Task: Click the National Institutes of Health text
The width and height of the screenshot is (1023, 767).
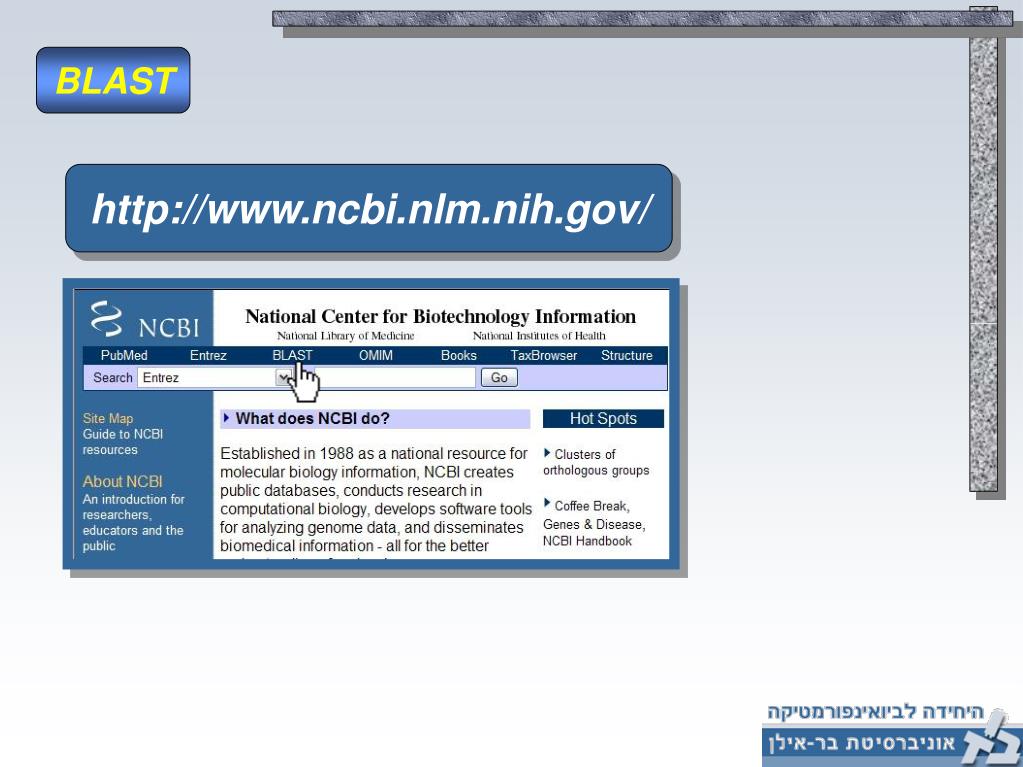Action: click(539, 336)
